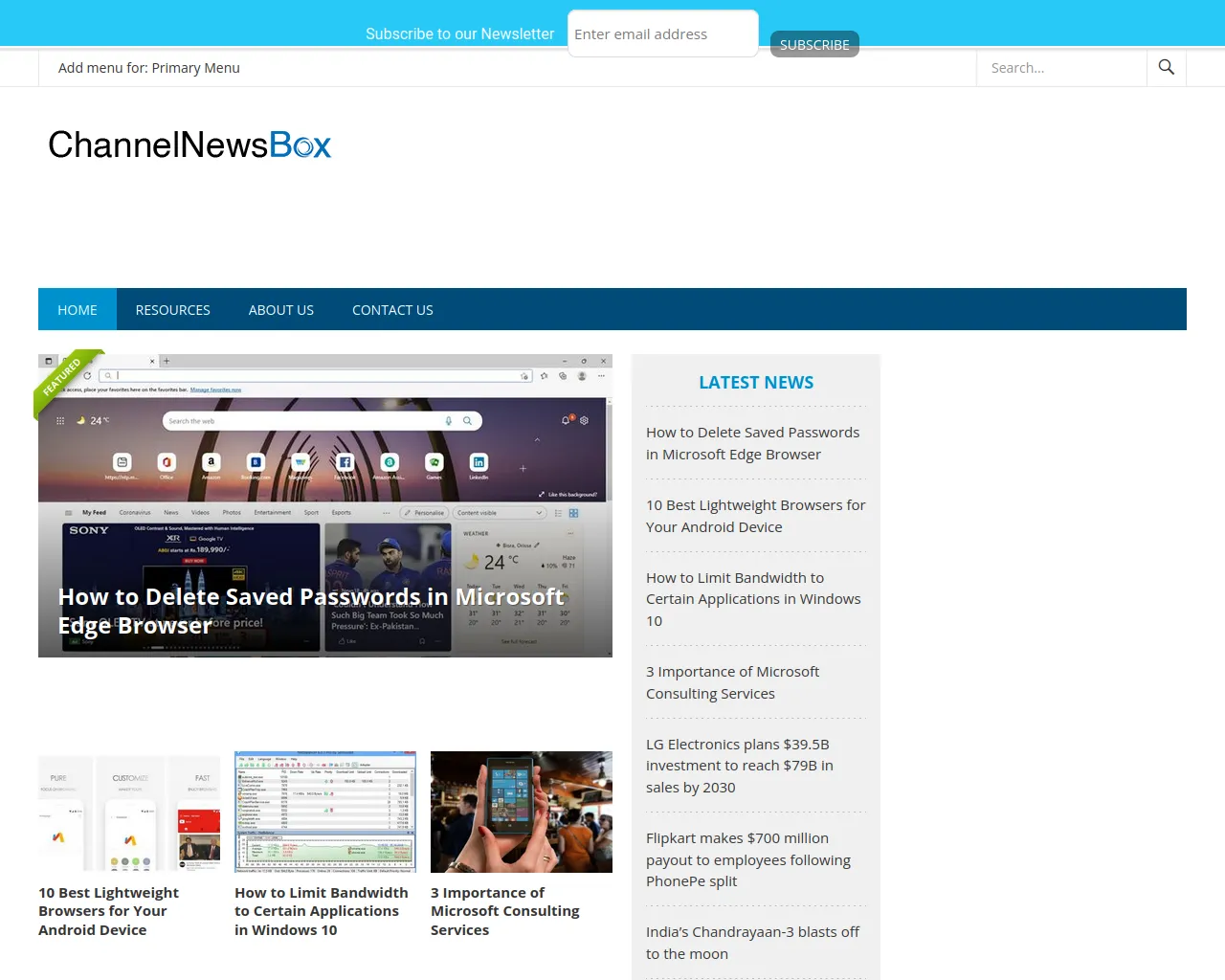Click the 'Latest News' heading
Viewport: 1225px width, 980px height.
756,383
